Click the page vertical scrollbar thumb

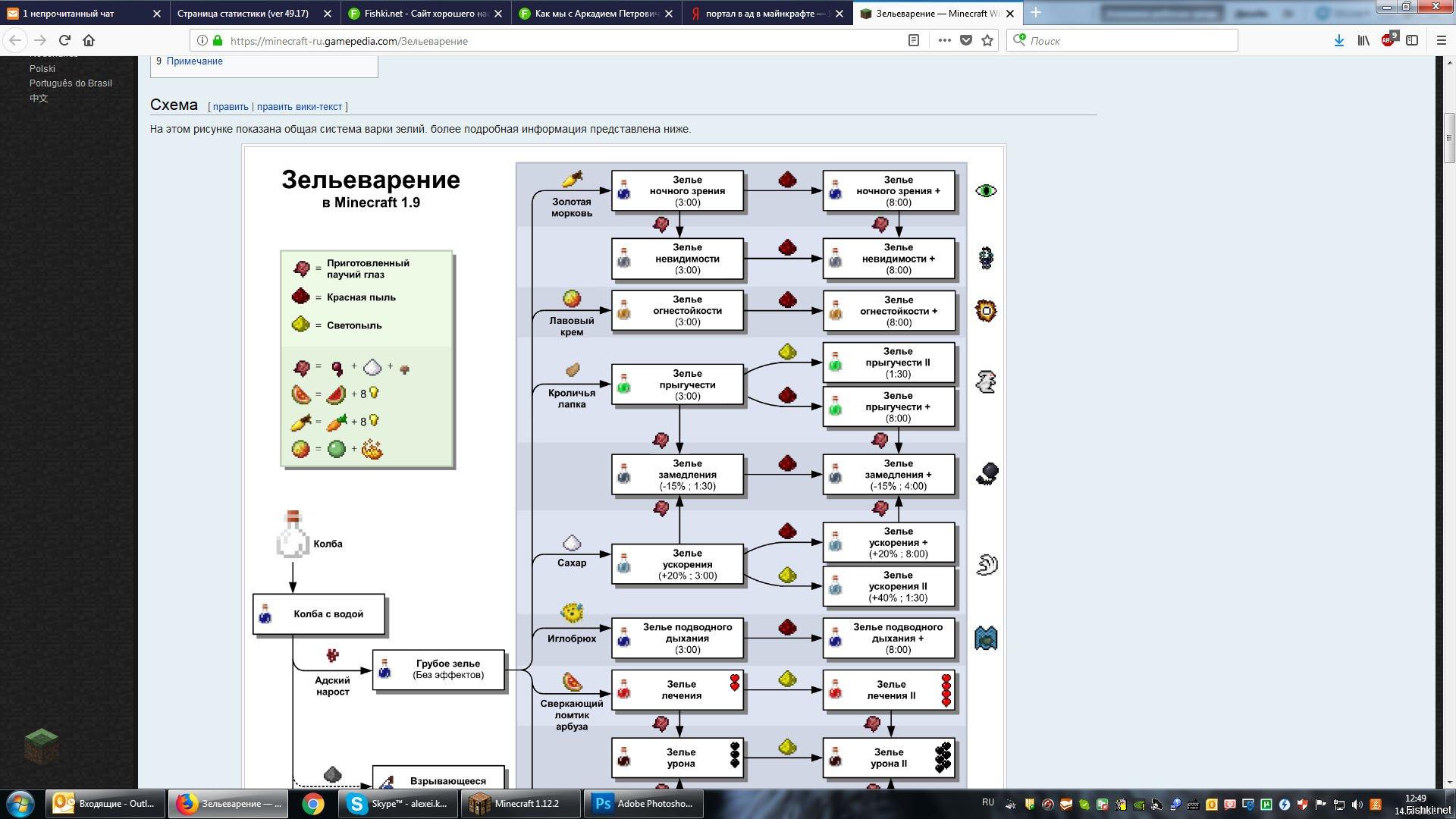coord(1449,137)
